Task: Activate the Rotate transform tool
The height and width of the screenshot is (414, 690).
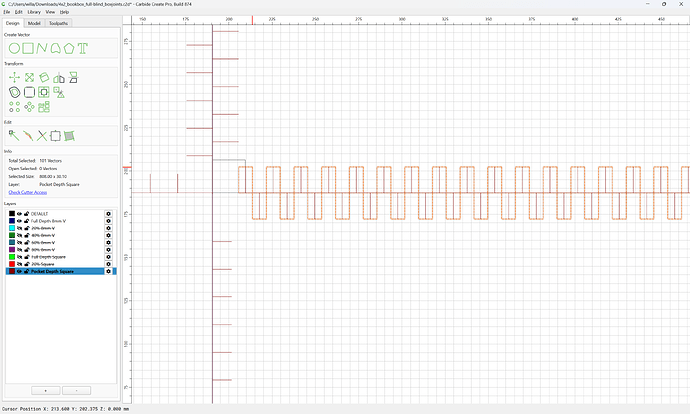Action: click(x=44, y=78)
